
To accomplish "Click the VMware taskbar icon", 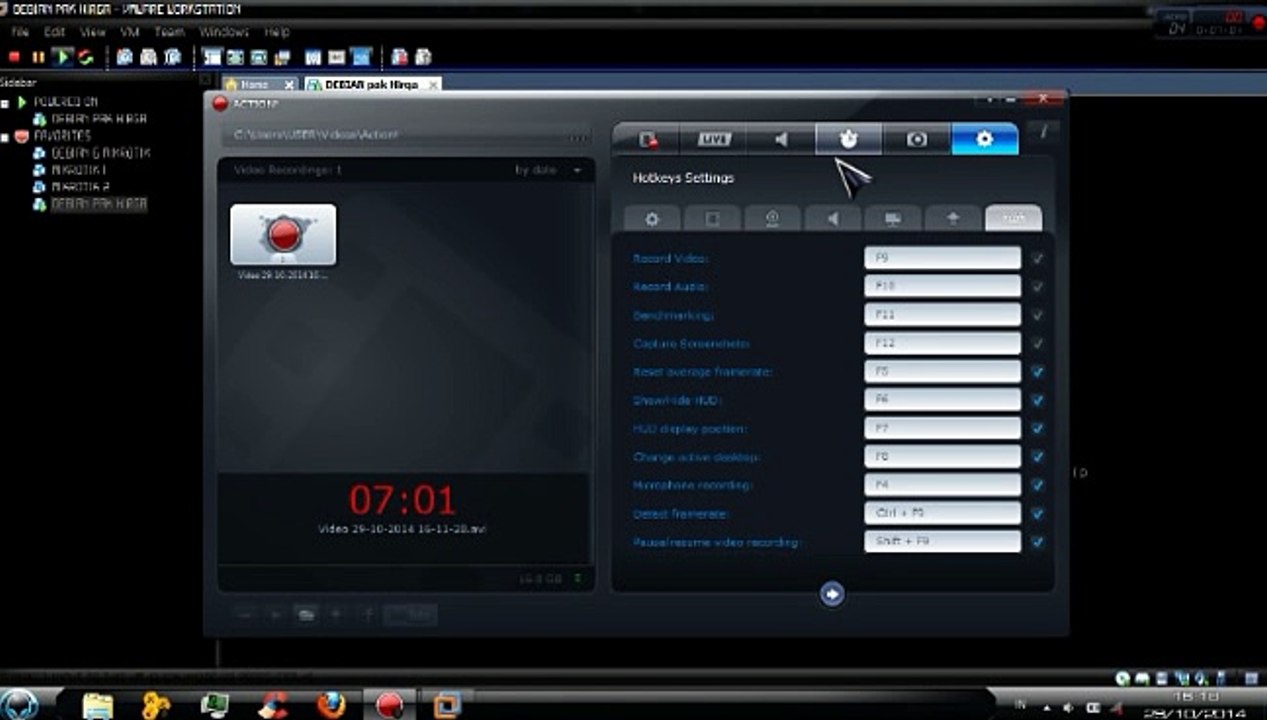I will pyautogui.click(x=447, y=705).
